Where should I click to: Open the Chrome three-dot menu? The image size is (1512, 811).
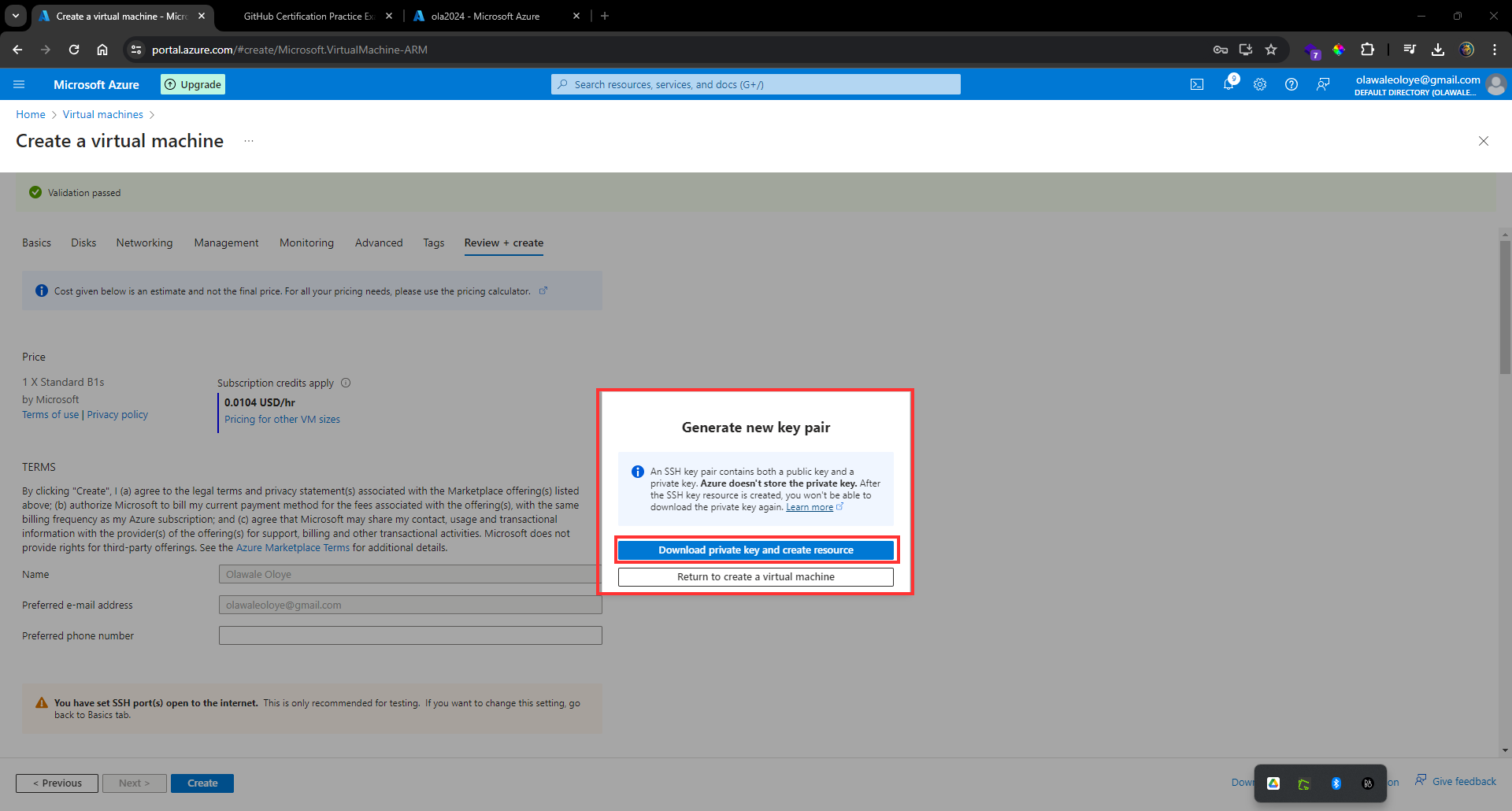tap(1495, 50)
